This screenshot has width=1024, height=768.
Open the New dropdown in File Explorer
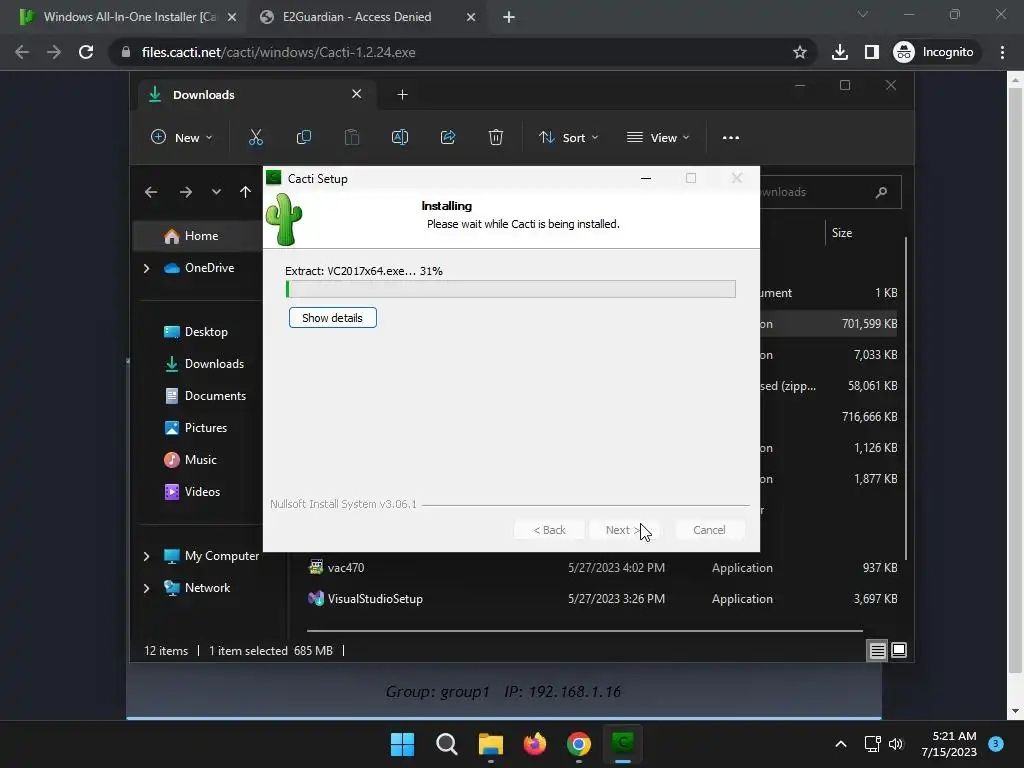coord(181,137)
